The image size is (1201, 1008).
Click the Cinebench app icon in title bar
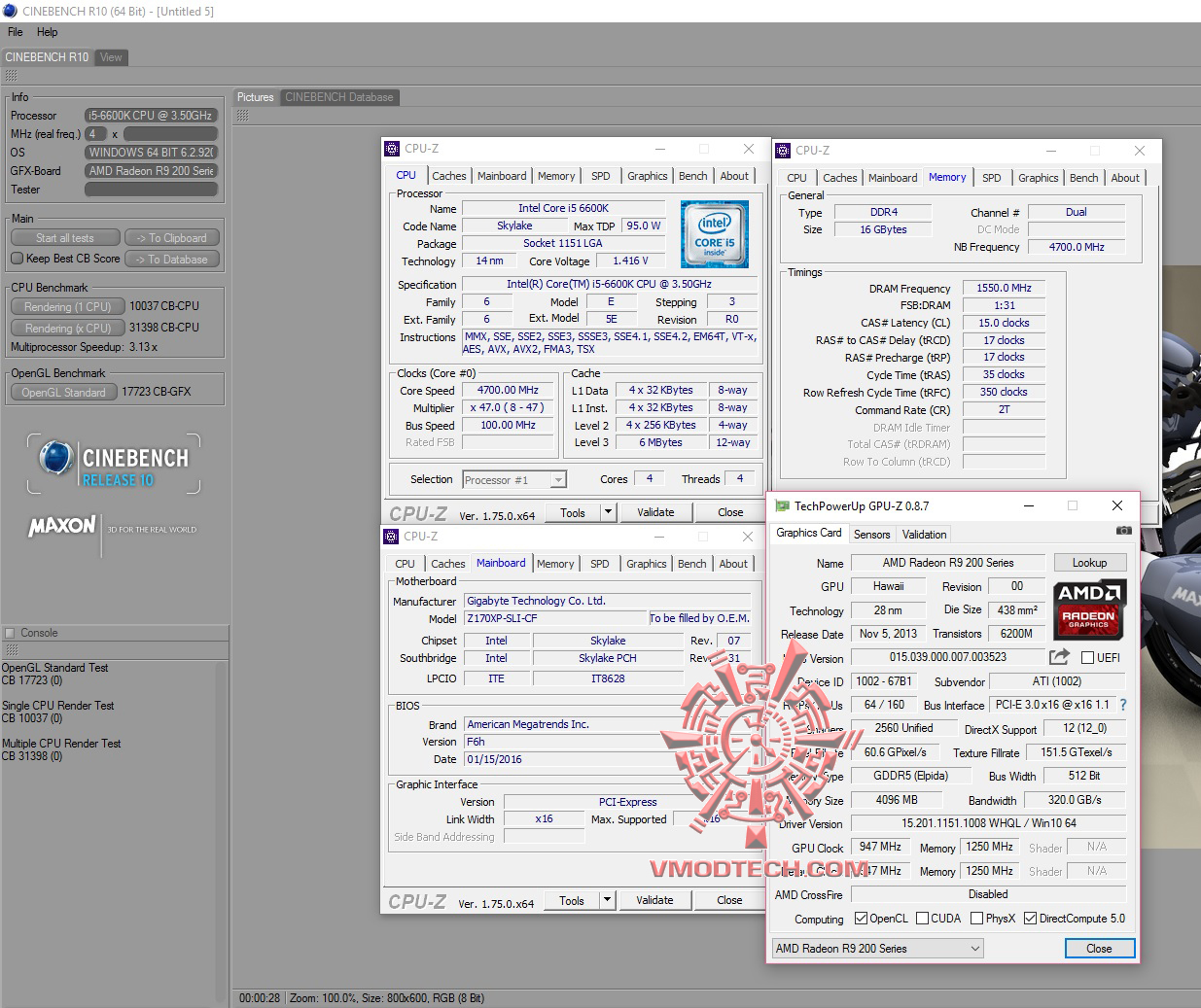[x=10, y=11]
